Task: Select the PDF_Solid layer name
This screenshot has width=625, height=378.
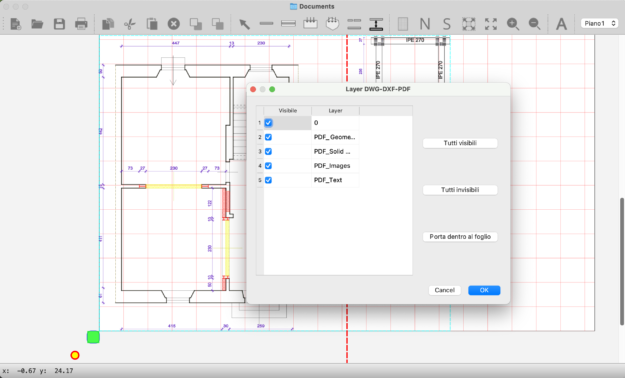Action: 335,152
